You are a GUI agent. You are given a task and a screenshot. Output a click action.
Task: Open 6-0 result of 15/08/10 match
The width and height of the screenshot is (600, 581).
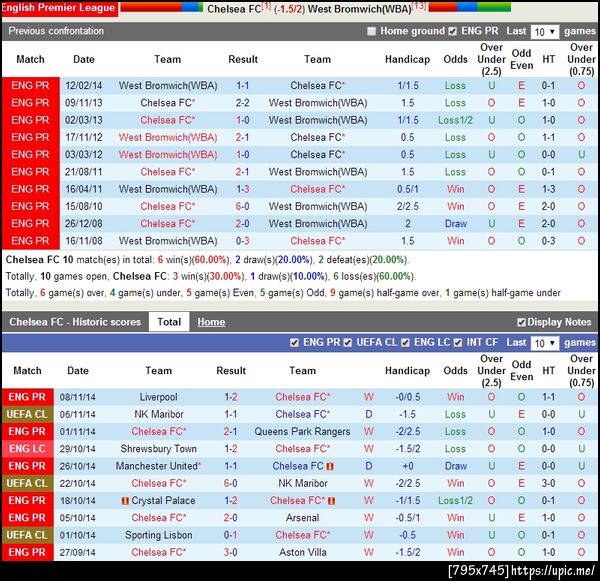[243, 206]
